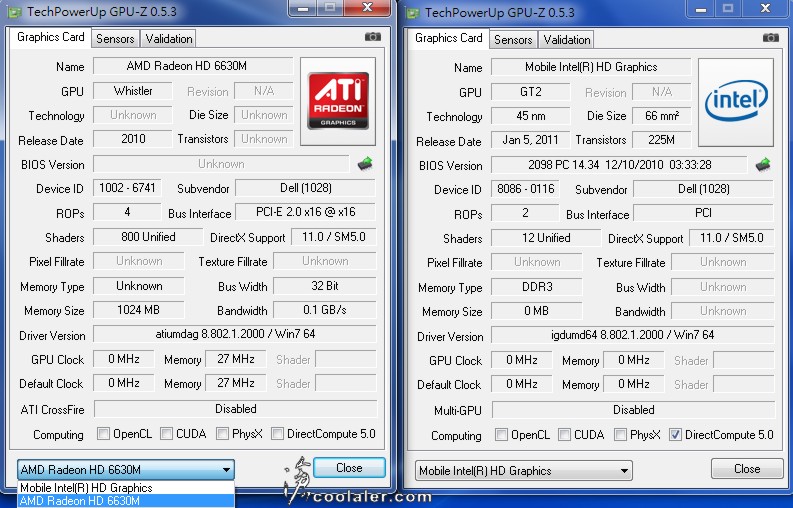Switch to Sensors tab in left window

point(115,39)
